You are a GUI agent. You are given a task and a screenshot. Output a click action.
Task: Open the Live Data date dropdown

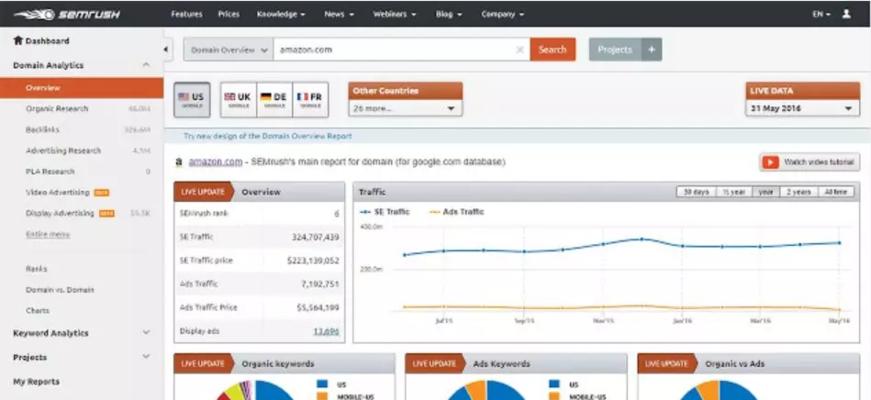(802, 108)
